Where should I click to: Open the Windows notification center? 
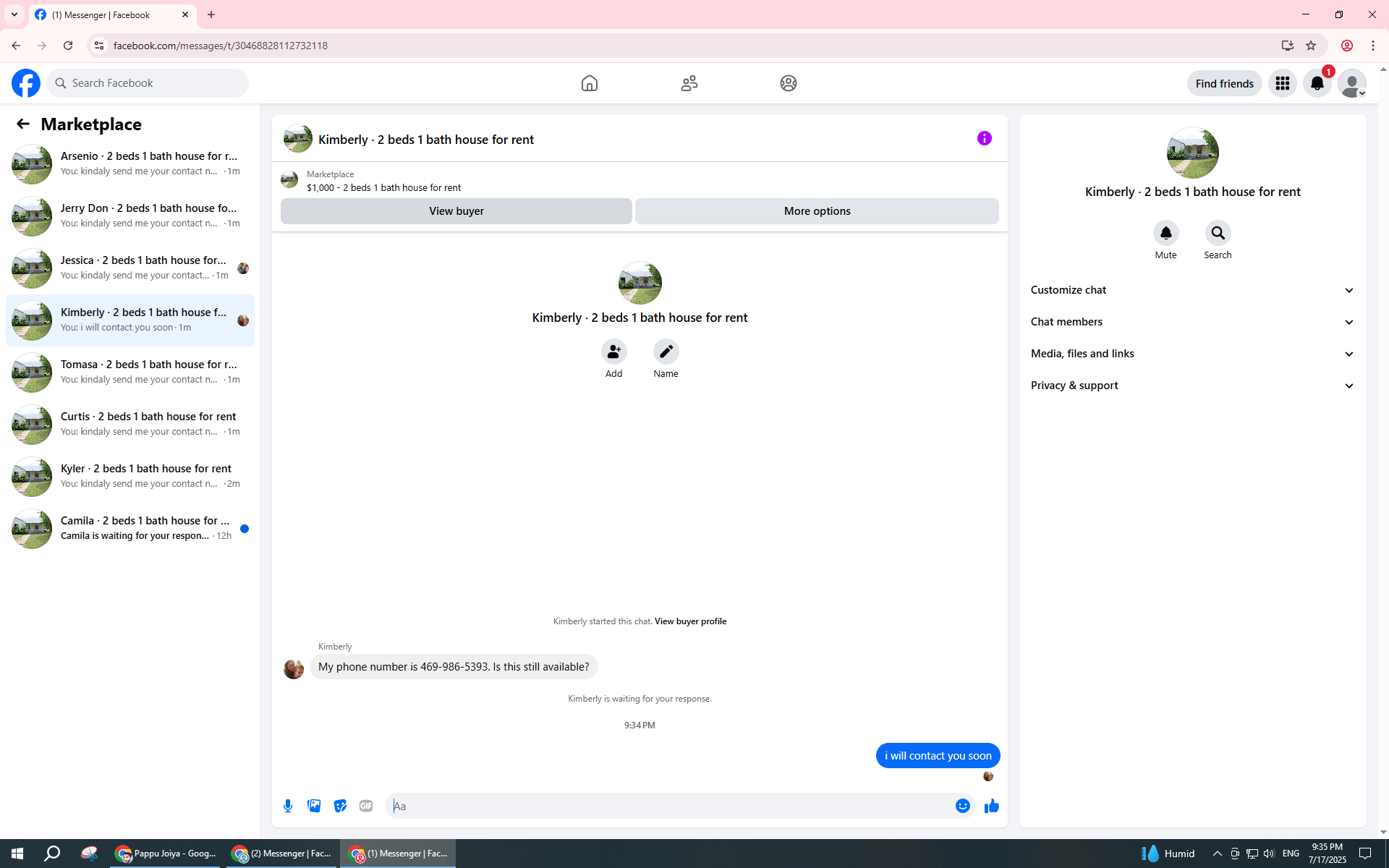(1365, 854)
